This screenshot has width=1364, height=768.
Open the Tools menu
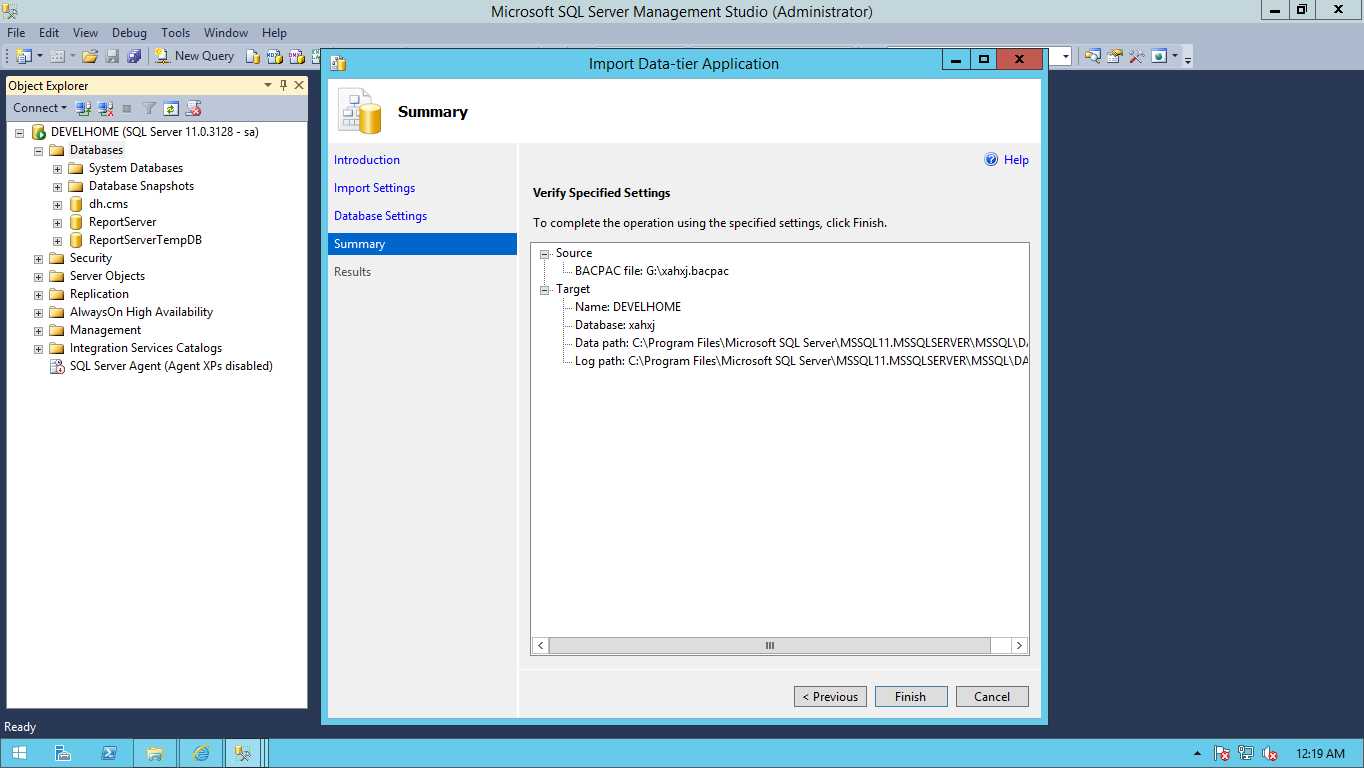click(175, 33)
